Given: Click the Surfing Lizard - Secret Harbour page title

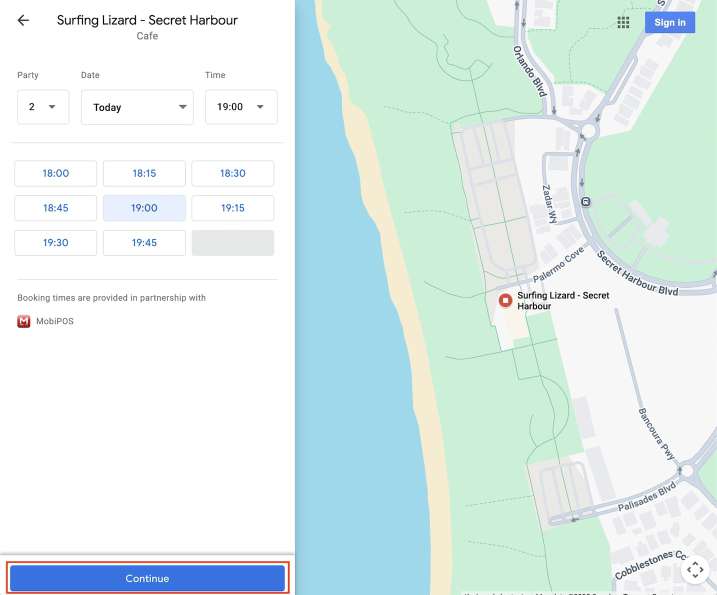Looking at the screenshot, I should pyautogui.click(x=147, y=20).
